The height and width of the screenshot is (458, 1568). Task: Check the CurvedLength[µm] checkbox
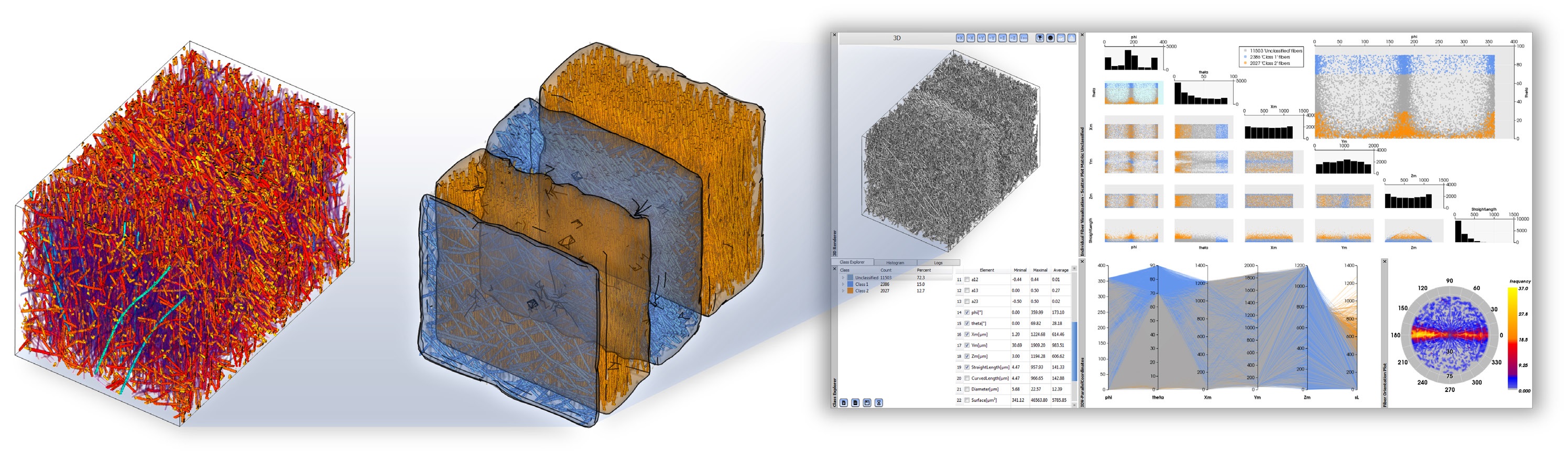[x=967, y=378]
